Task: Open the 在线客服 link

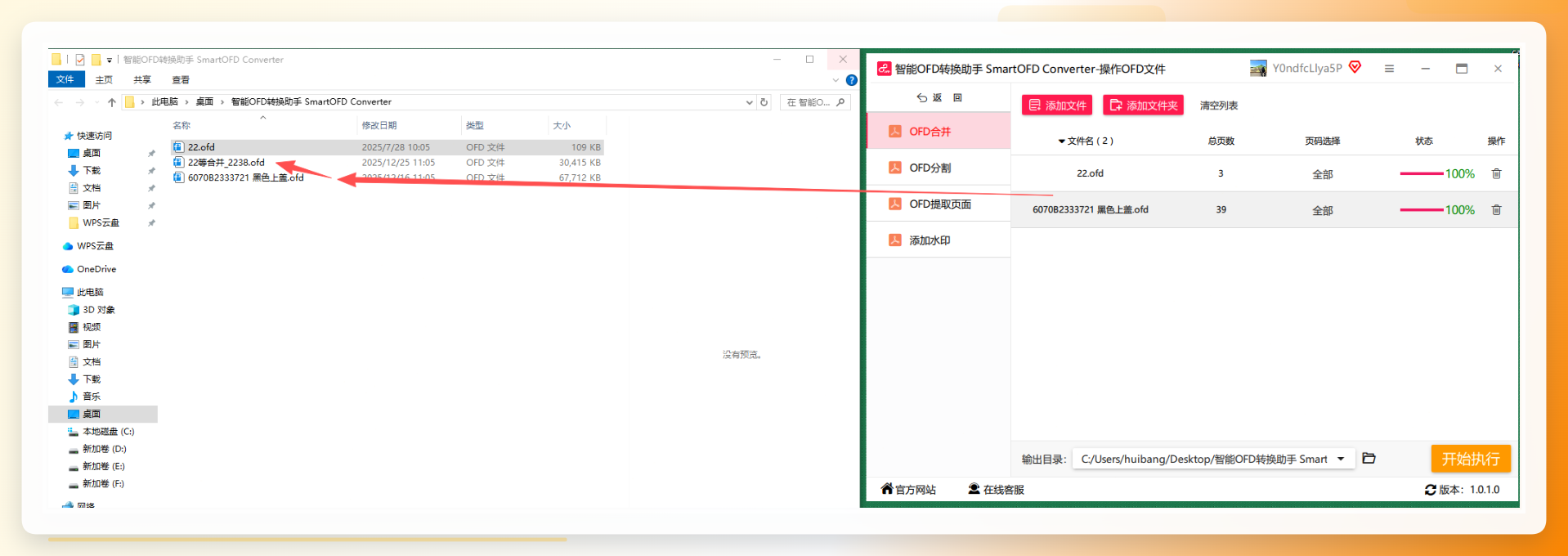Action: [997, 490]
